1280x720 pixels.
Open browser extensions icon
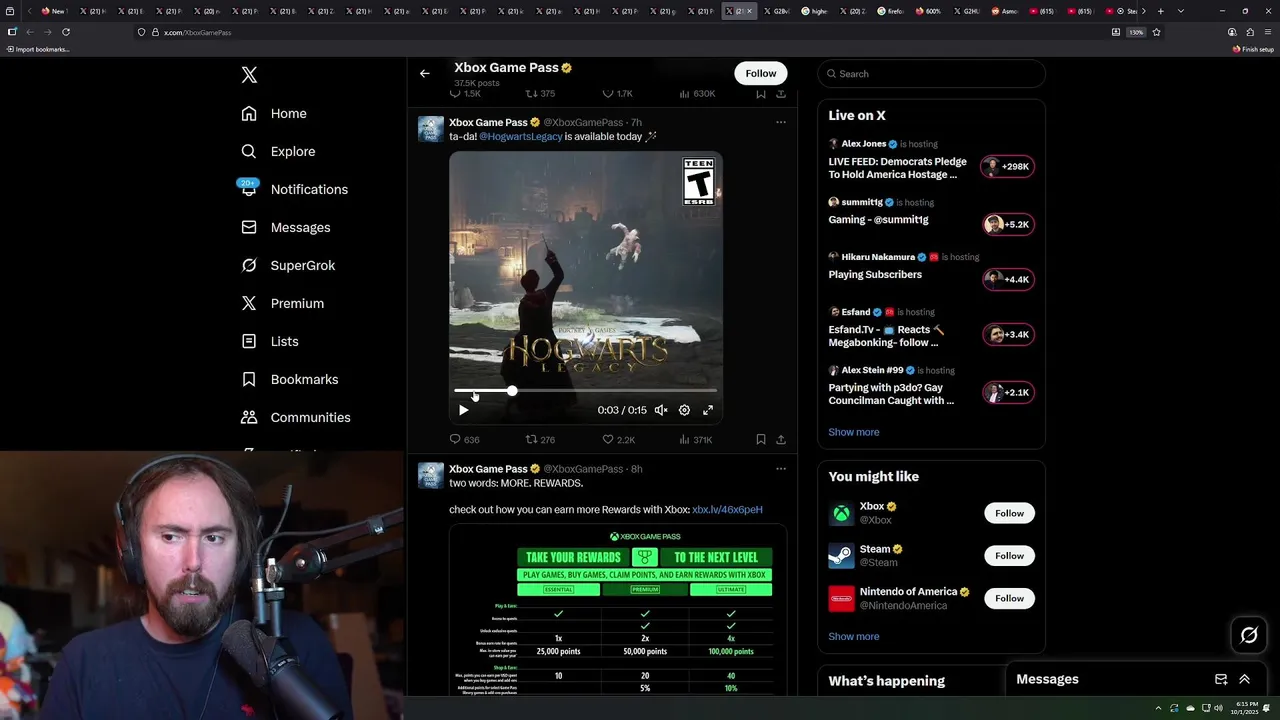click(1250, 32)
